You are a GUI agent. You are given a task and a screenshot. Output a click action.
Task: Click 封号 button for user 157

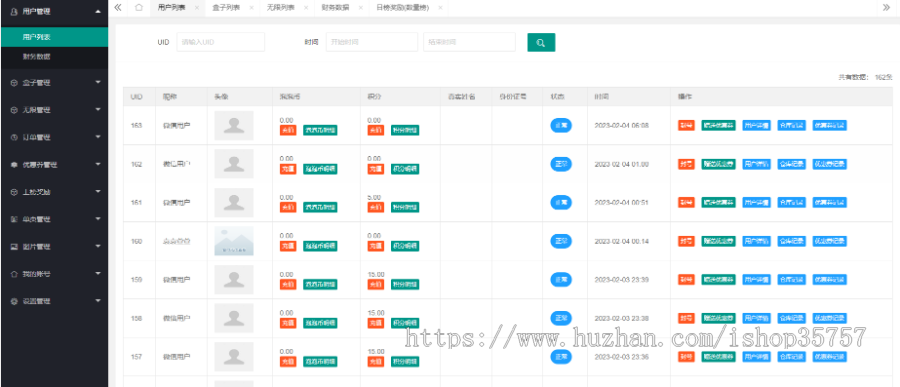(x=686, y=357)
